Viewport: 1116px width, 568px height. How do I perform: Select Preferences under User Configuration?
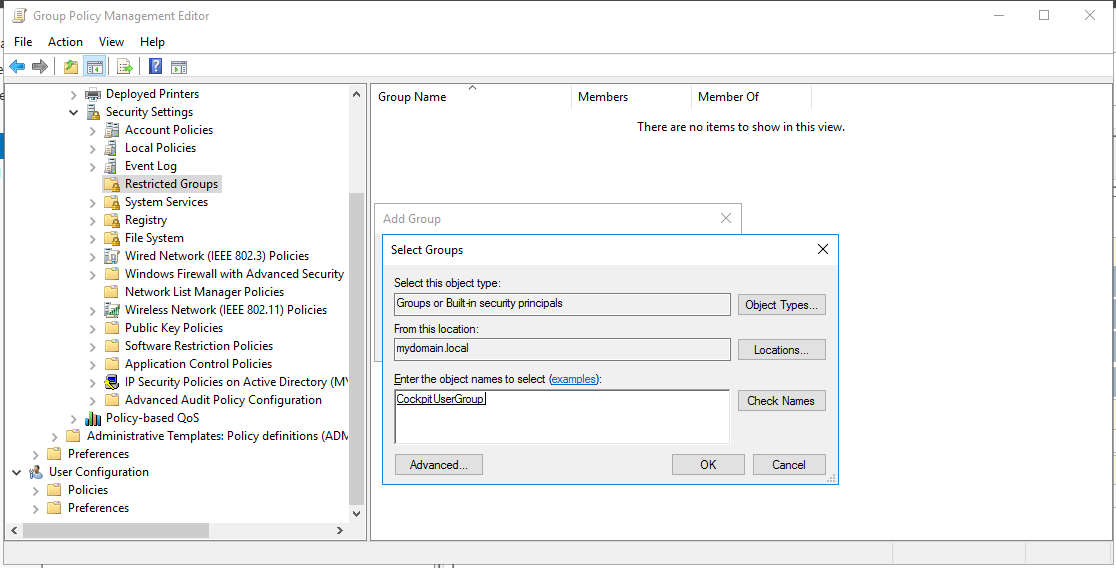coord(98,508)
